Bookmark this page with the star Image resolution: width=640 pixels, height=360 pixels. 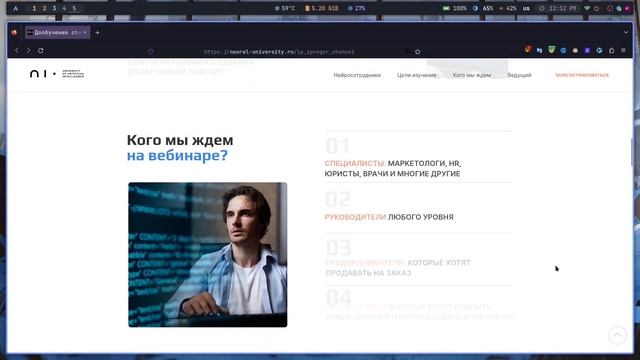coord(418,51)
